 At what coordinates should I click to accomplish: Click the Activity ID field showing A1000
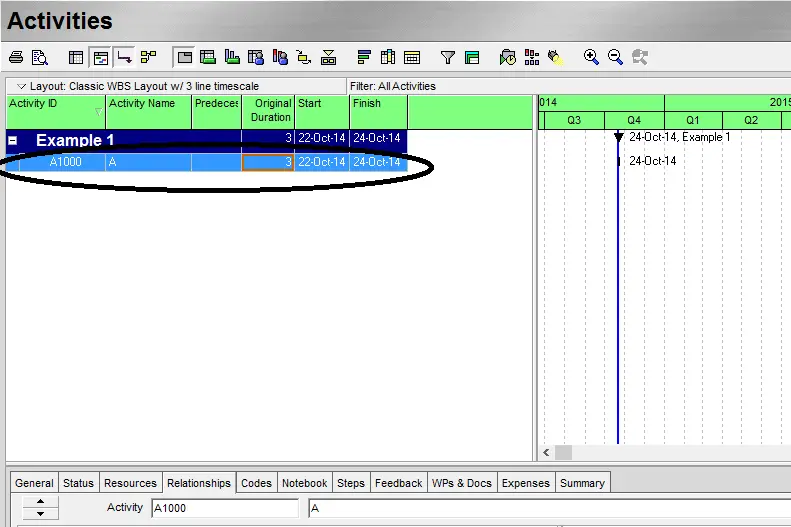coord(225,508)
